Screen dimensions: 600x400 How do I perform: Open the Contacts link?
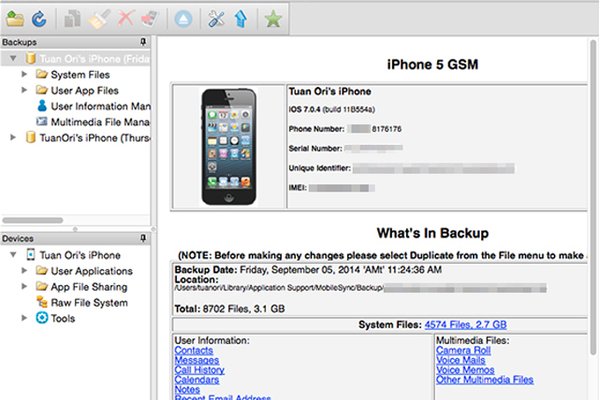coord(194,350)
